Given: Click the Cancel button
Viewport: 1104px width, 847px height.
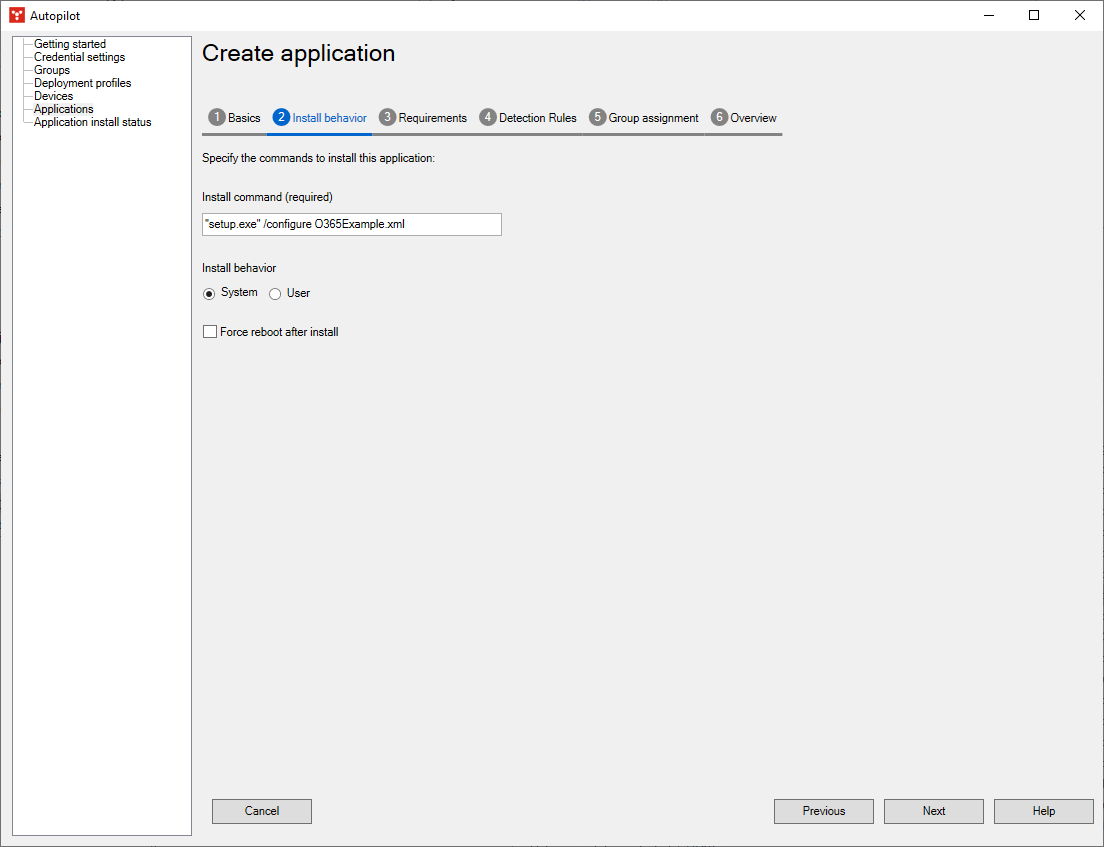Looking at the screenshot, I should [262, 811].
